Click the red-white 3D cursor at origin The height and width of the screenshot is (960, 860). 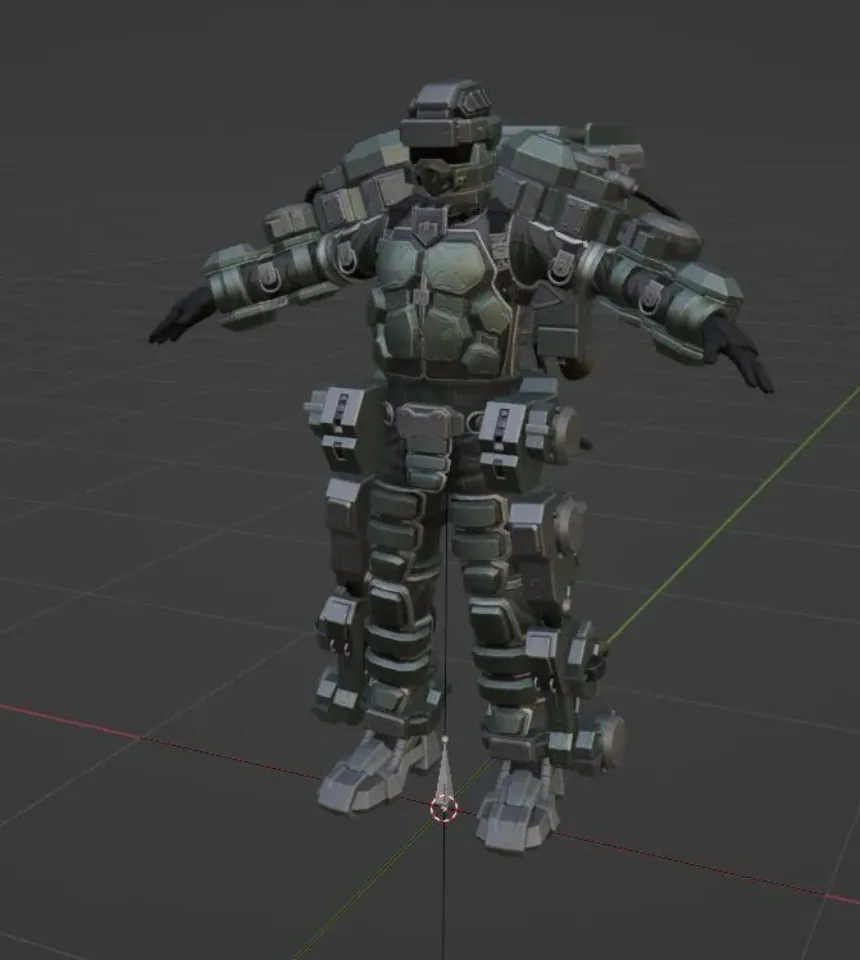pyautogui.click(x=444, y=808)
